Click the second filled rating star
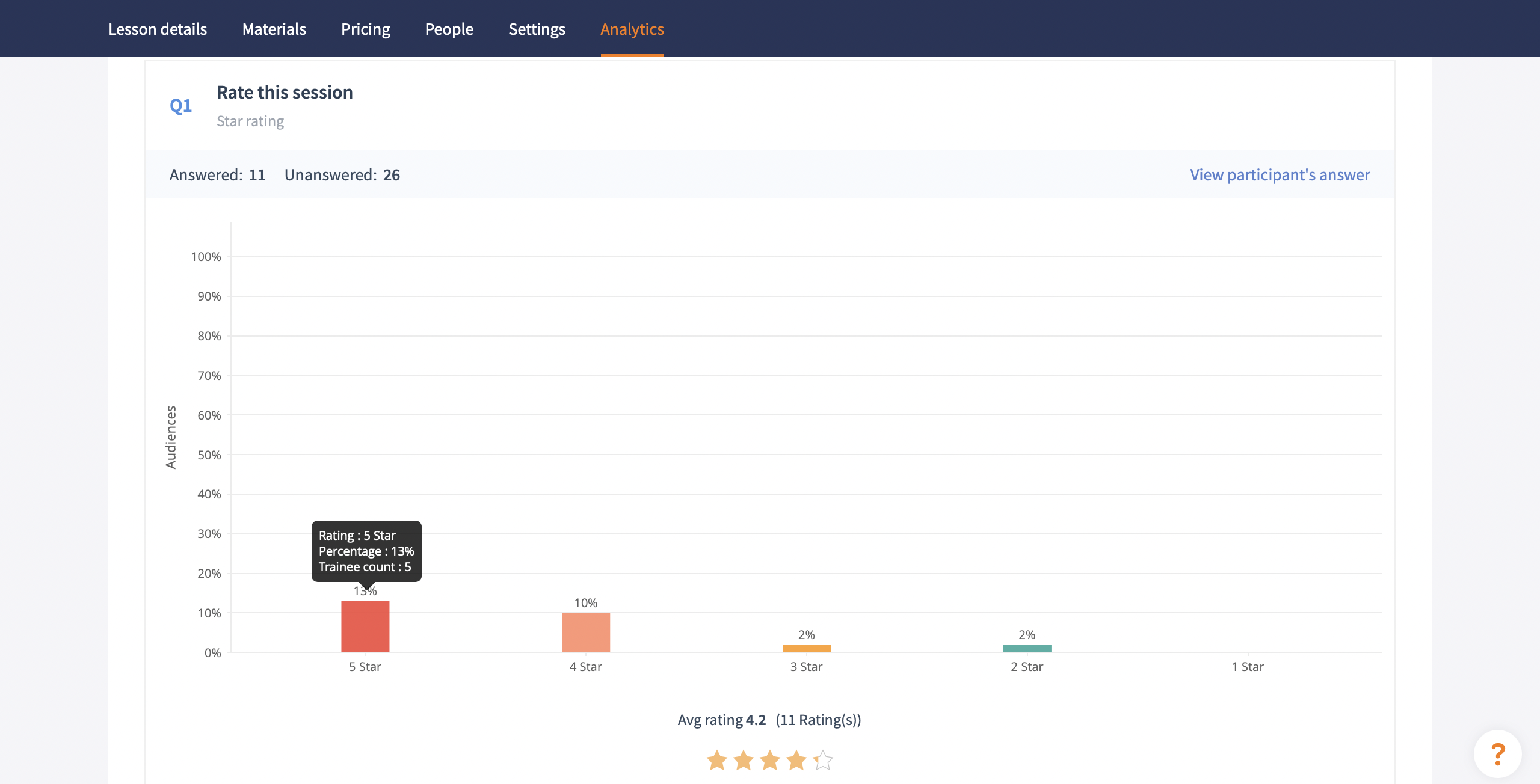The height and width of the screenshot is (784, 1540). (x=744, y=760)
